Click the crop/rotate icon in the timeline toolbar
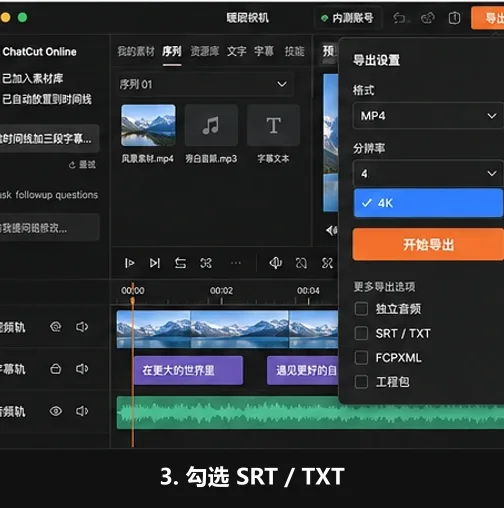 coord(301,263)
